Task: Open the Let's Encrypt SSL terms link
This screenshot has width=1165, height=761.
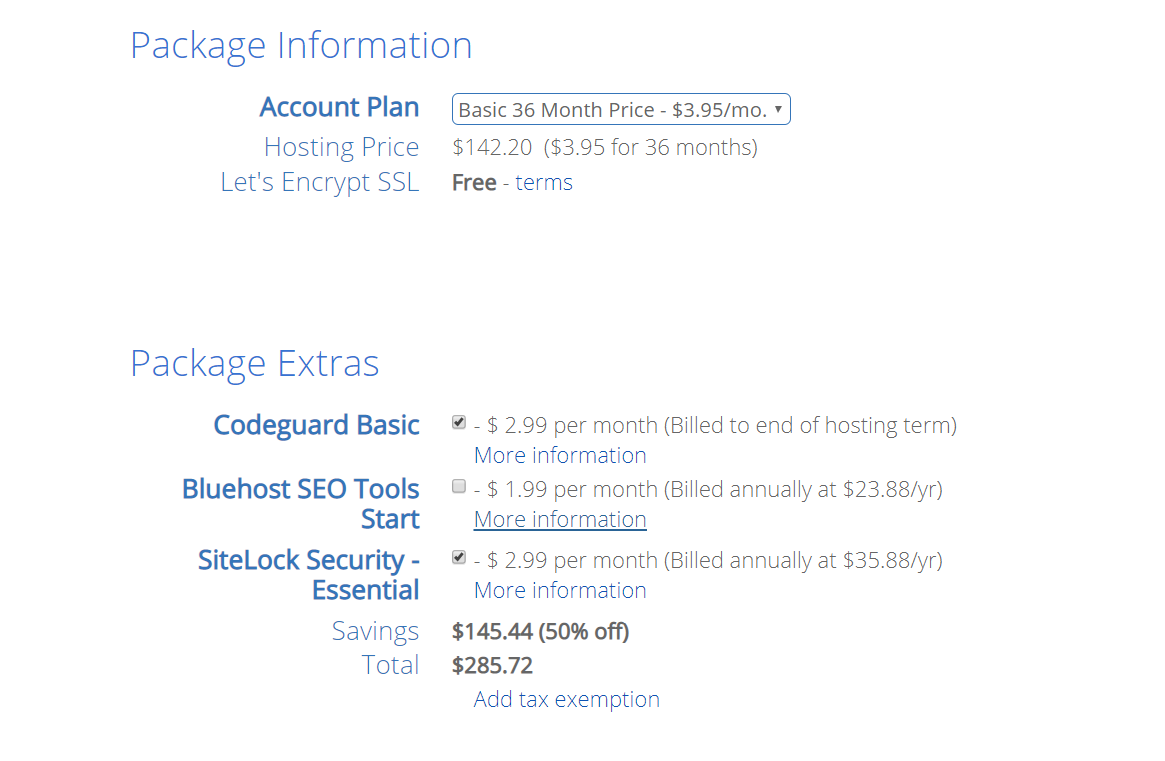Action: click(544, 182)
